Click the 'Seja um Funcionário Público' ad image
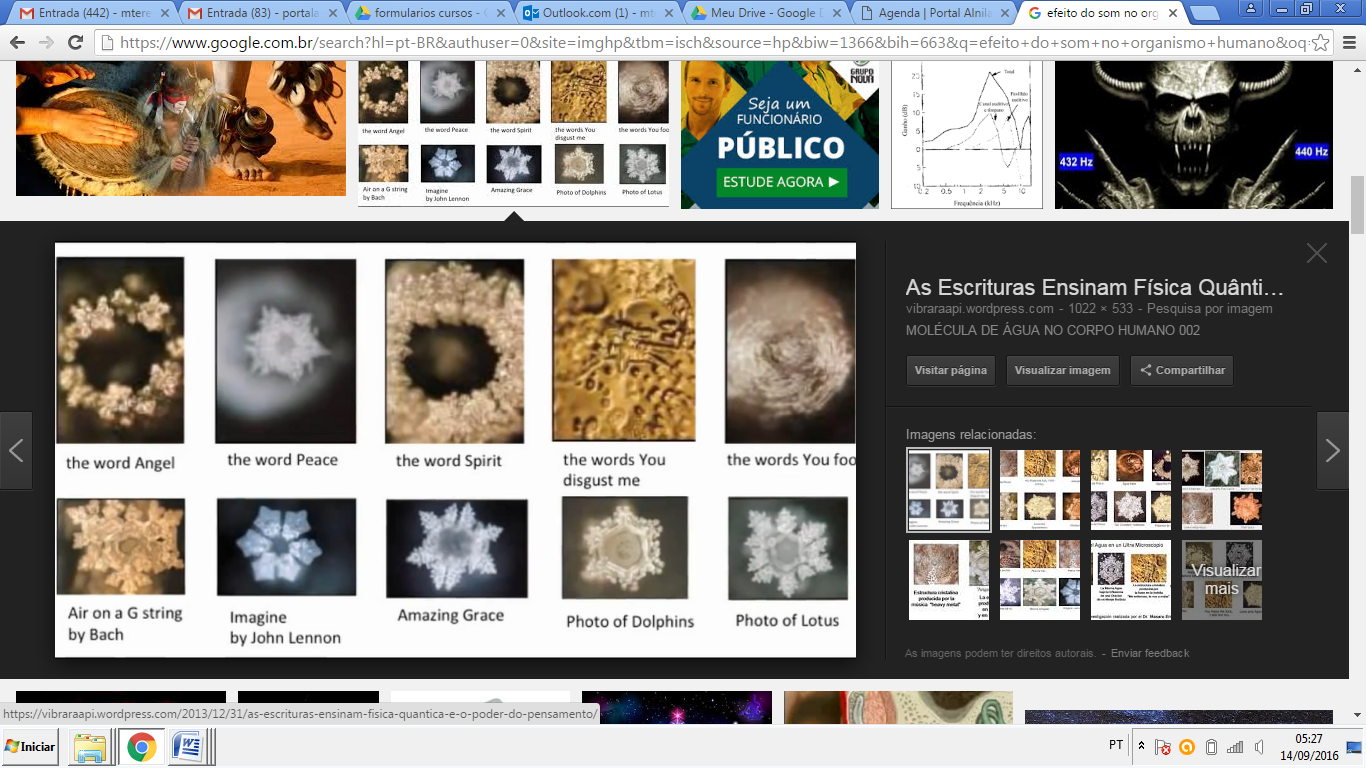Screen dimensions: 1366x768 780,135
